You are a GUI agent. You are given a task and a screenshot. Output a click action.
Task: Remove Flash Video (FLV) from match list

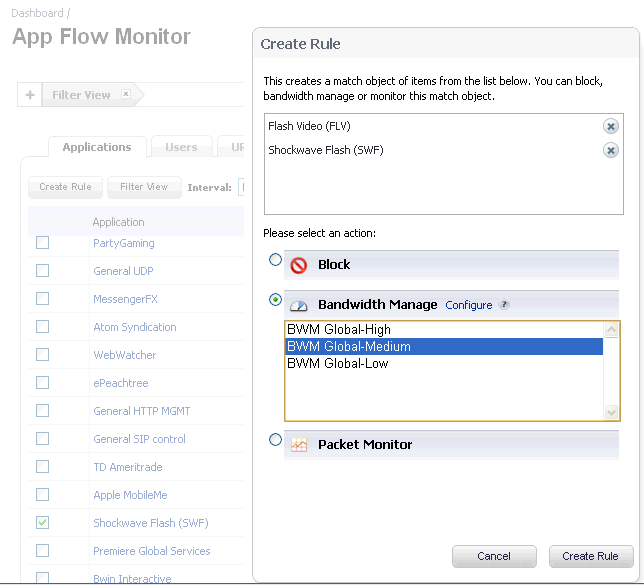610,126
